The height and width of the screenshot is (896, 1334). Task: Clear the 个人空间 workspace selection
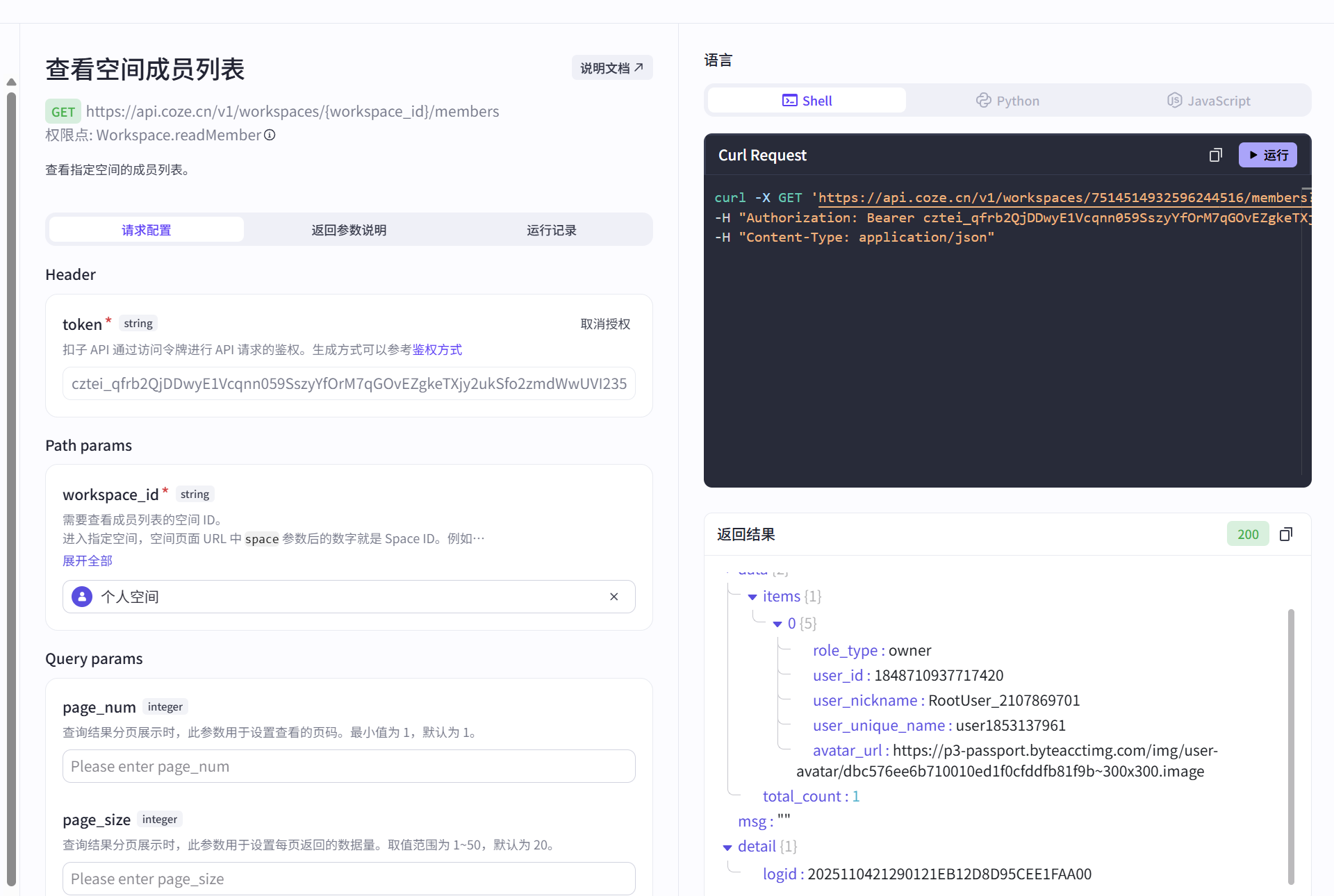[x=614, y=596]
